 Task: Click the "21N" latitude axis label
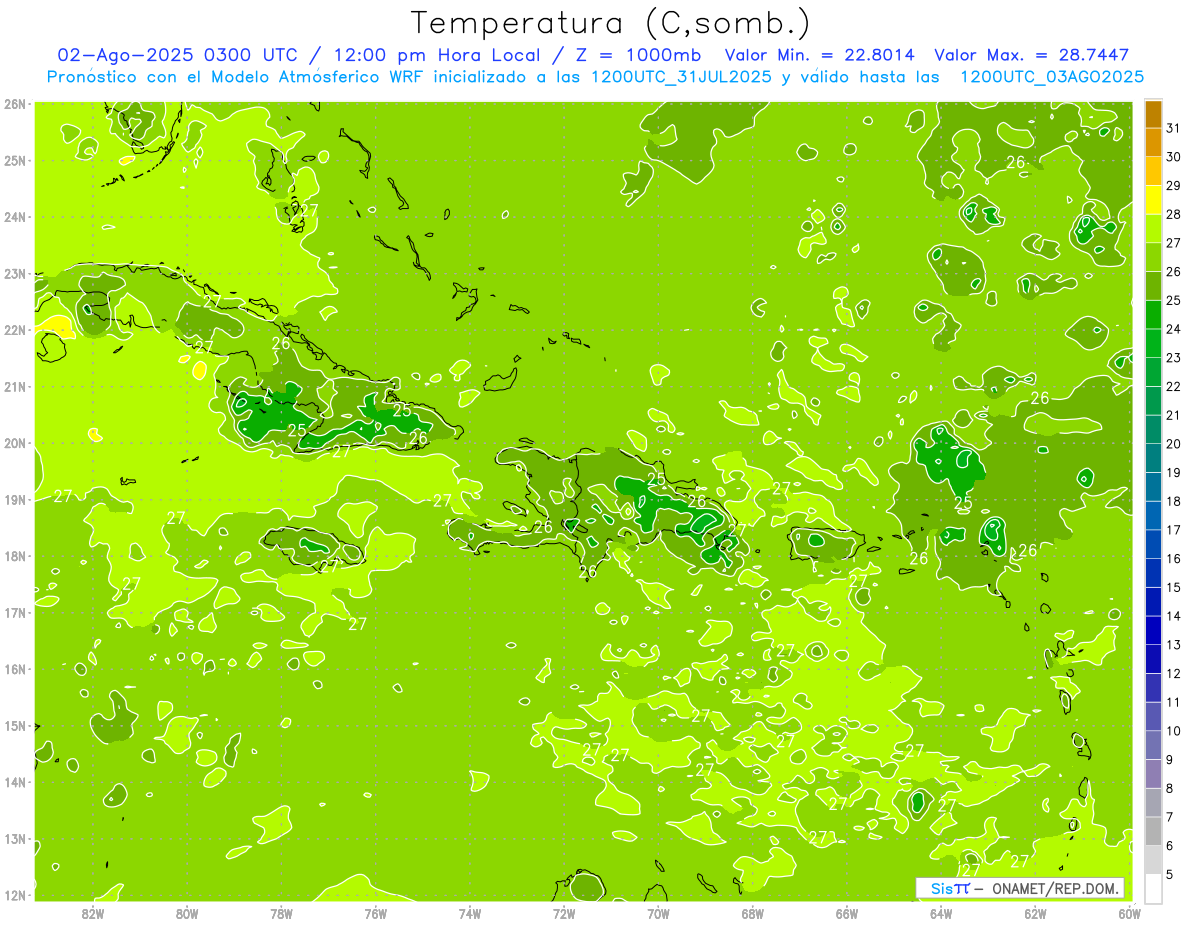tap(14, 387)
